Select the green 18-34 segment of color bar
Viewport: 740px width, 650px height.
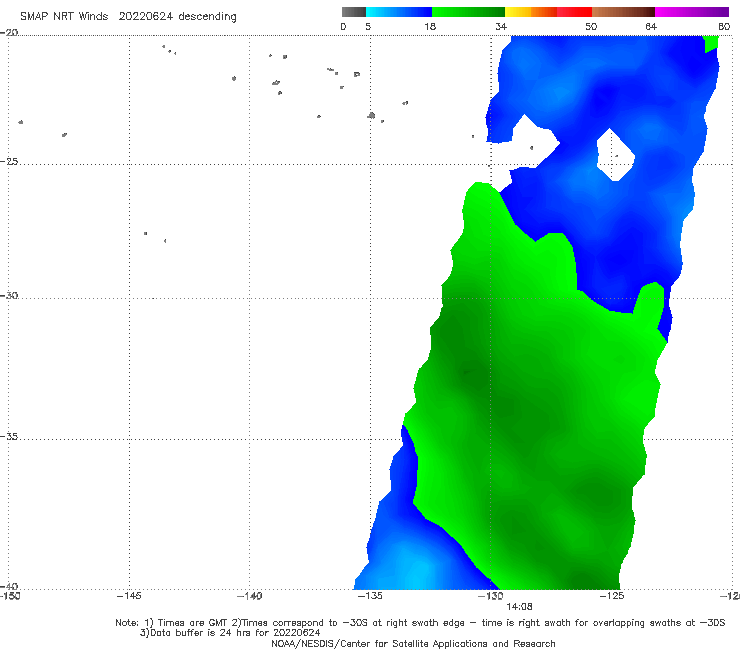pyautogui.click(x=468, y=12)
